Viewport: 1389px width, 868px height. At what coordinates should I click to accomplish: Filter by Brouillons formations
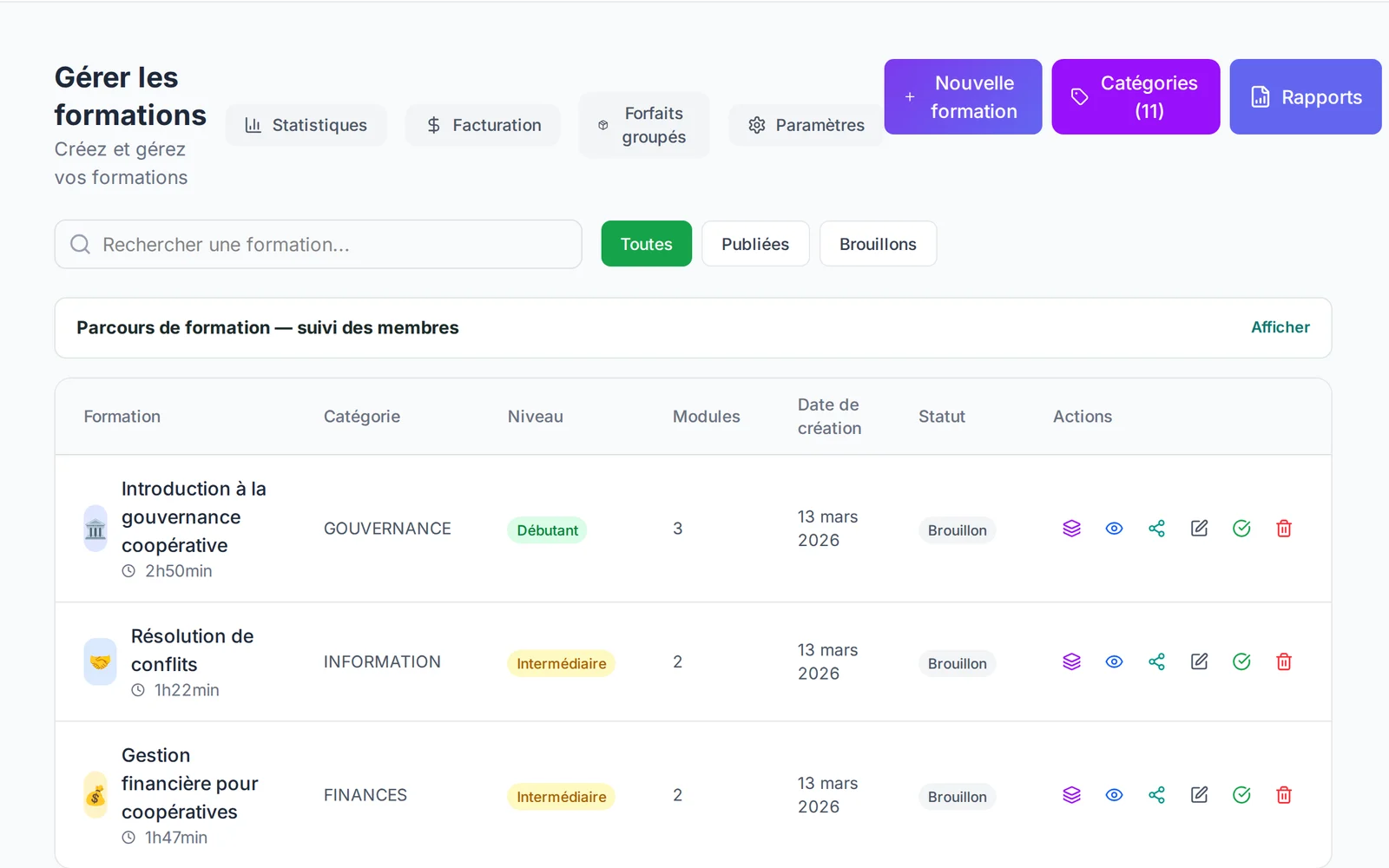(x=878, y=244)
